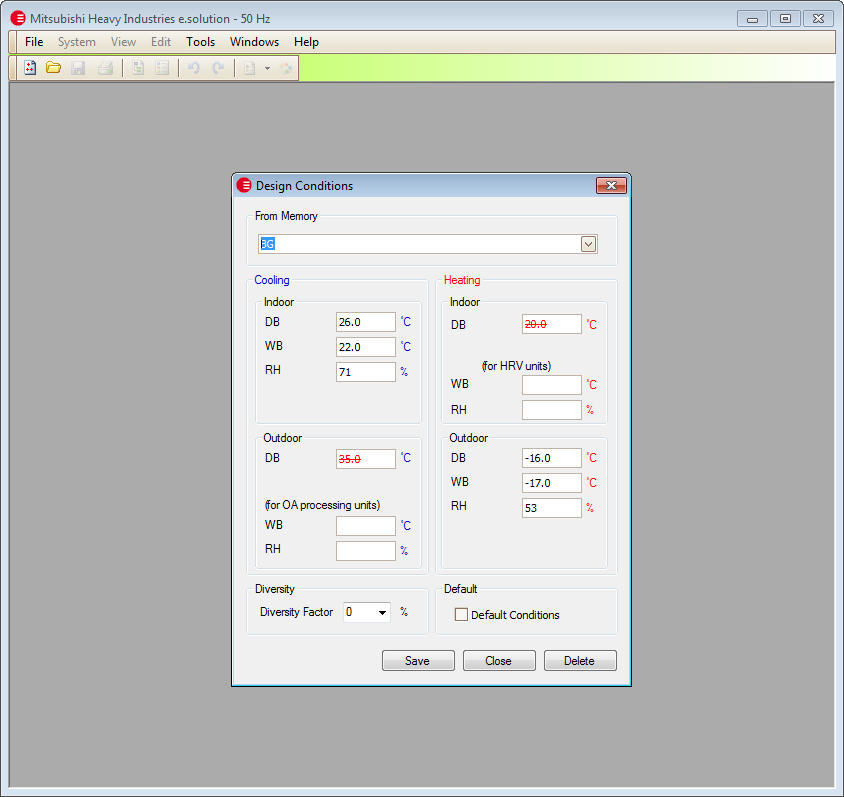Open the System menu
Viewport: 844px width, 797px height.
pyautogui.click(x=77, y=42)
